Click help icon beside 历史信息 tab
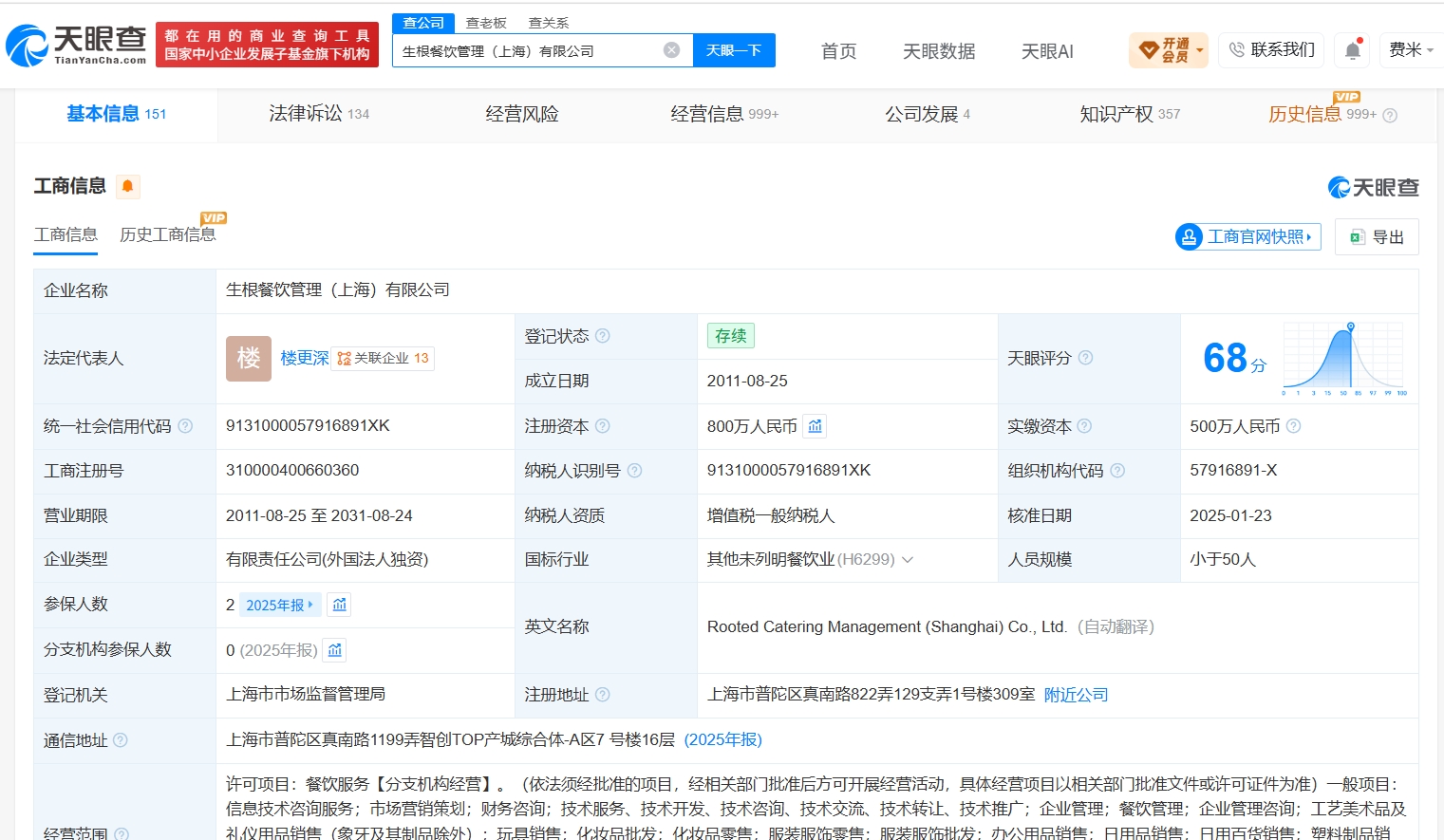This screenshot has height=840, width=1444. [1390, 116]
